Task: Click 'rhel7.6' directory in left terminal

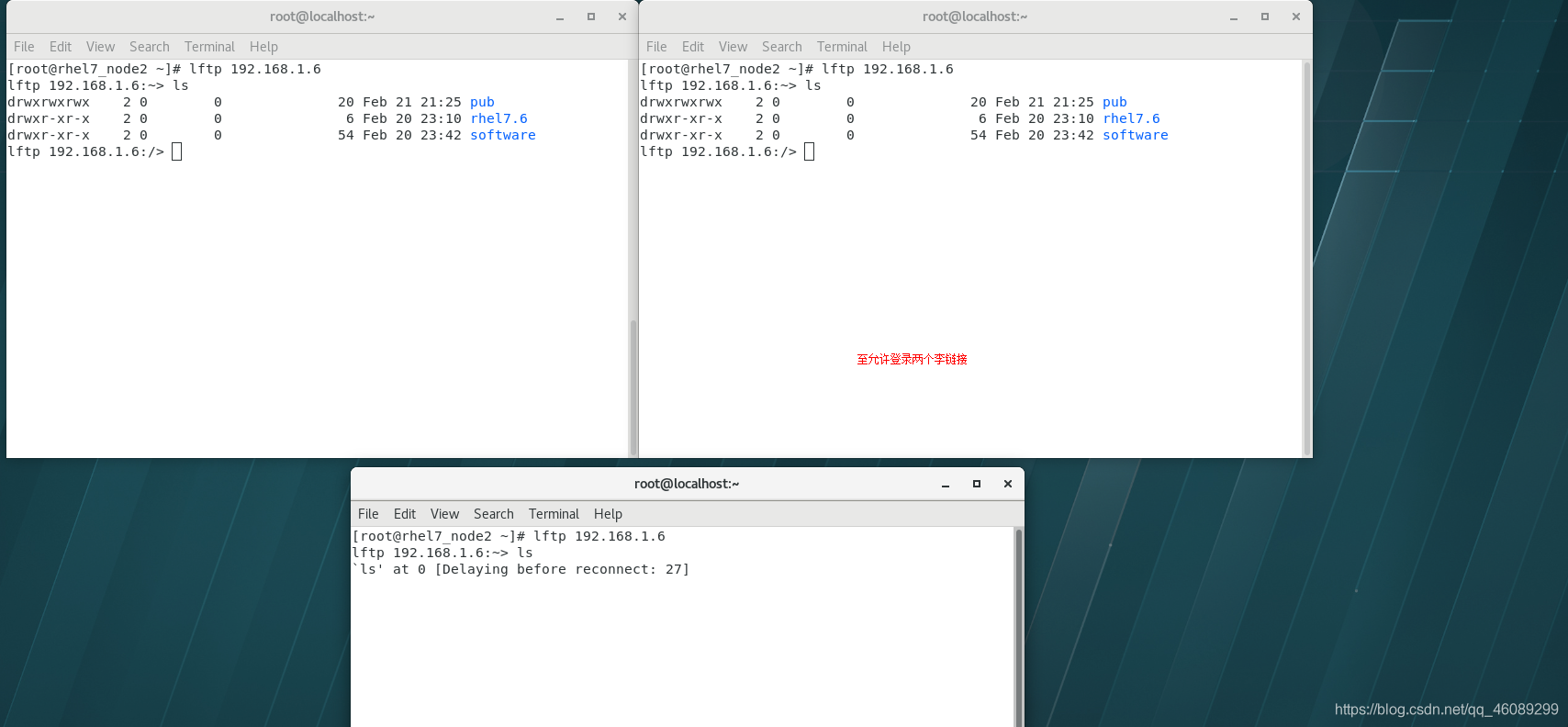Action: [x=498, y=118]
